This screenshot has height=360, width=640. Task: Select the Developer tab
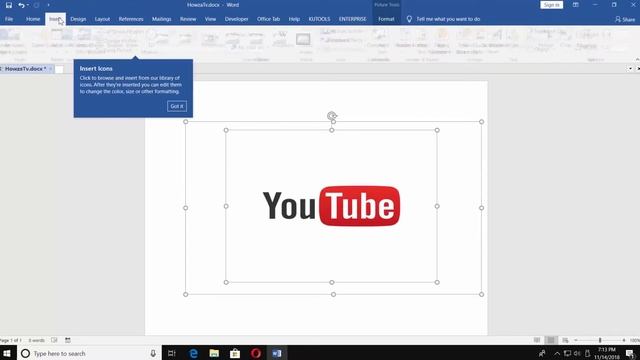click(236, 19)
